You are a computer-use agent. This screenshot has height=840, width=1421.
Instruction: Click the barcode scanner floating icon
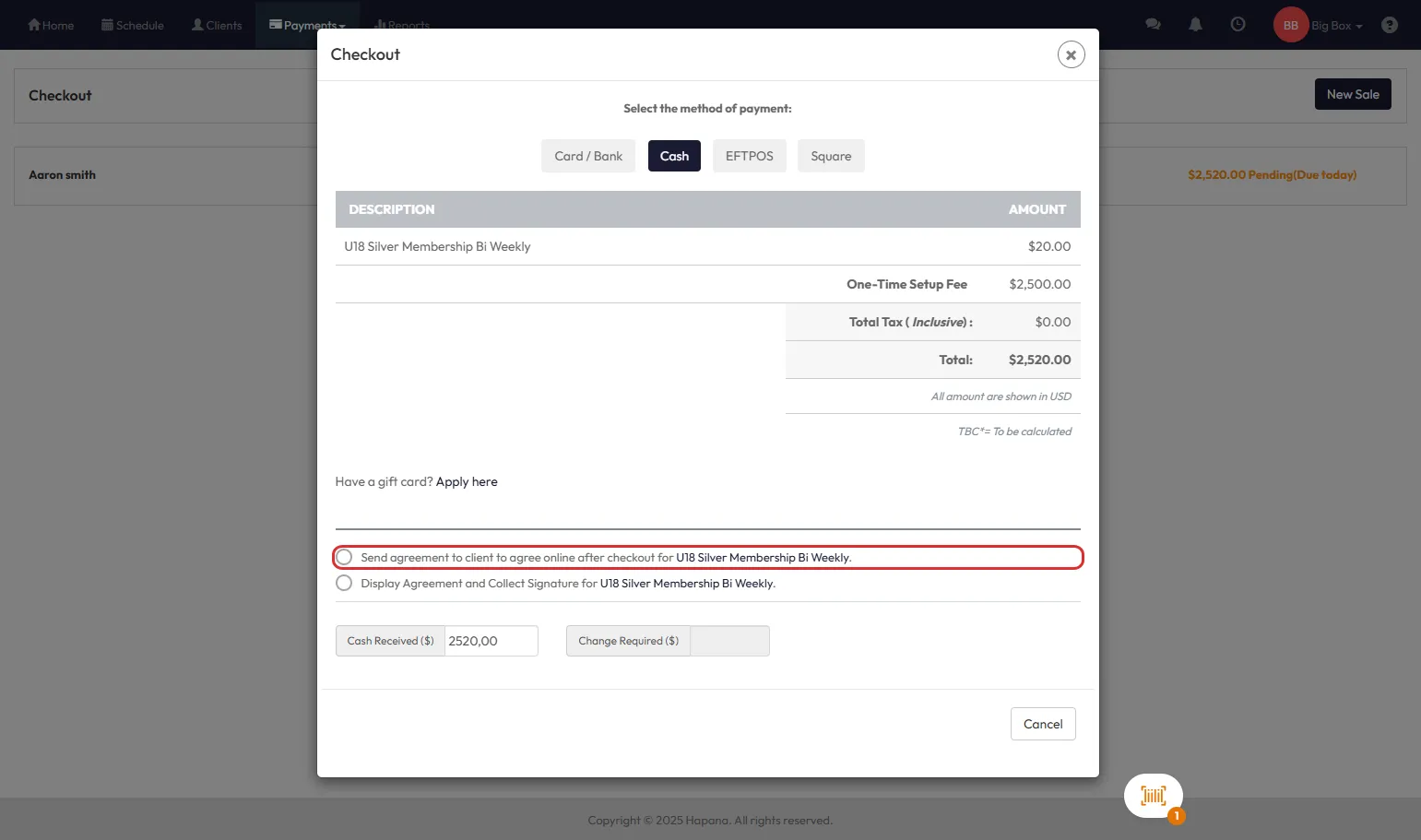(x=1153, y=796)
